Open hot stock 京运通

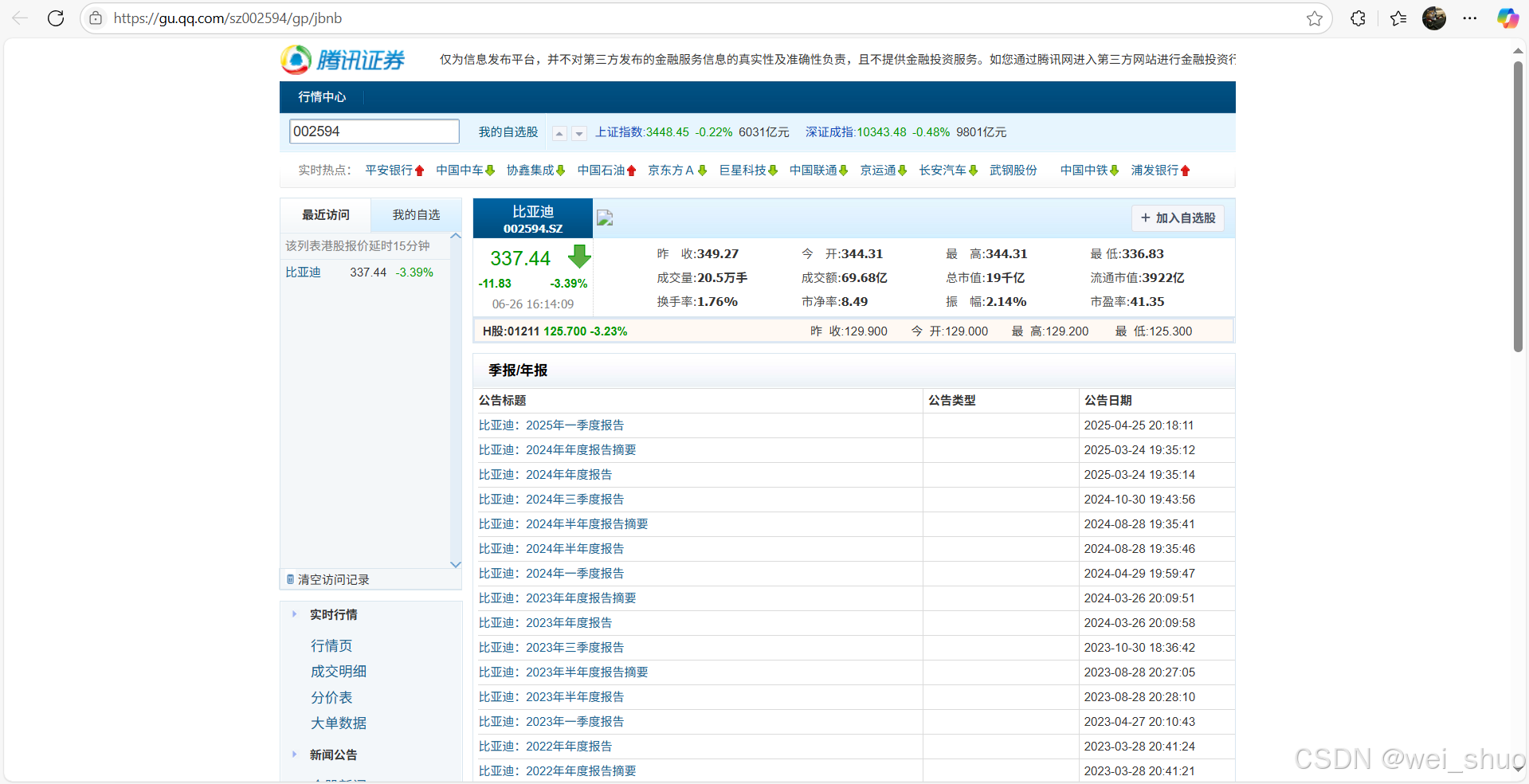878,171
